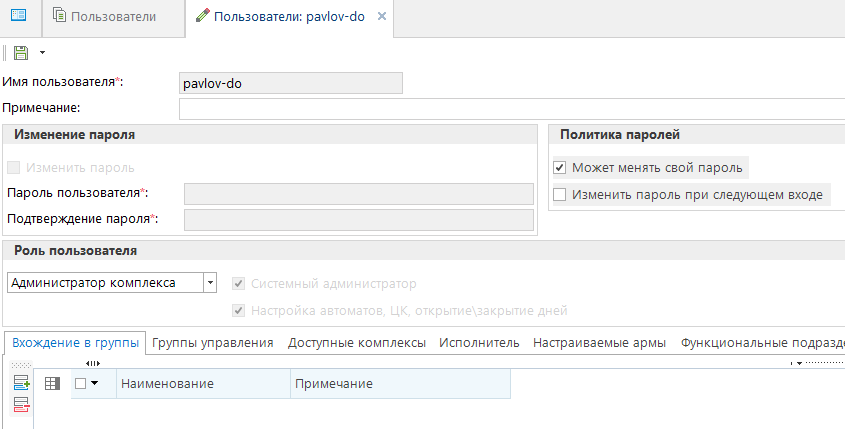Open the workspace home icon tab
845x429 pixels.
tap(18, 15)
